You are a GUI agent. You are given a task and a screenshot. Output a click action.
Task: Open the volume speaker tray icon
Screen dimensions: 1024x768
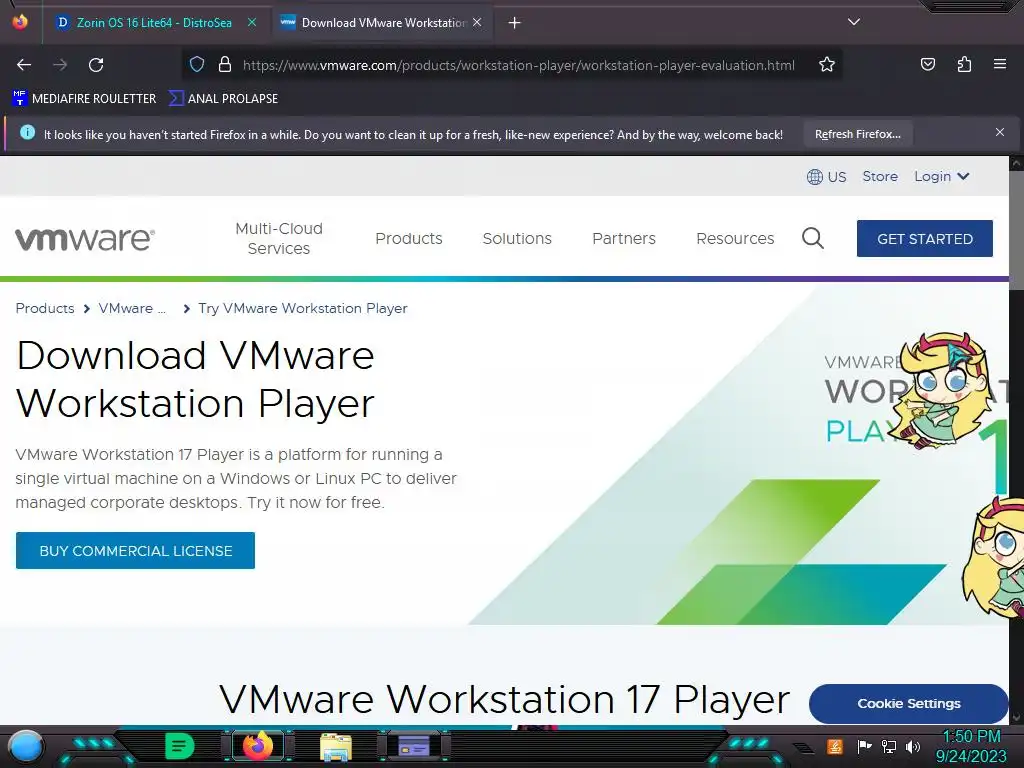pyautogui.click(x=913, y=746)
